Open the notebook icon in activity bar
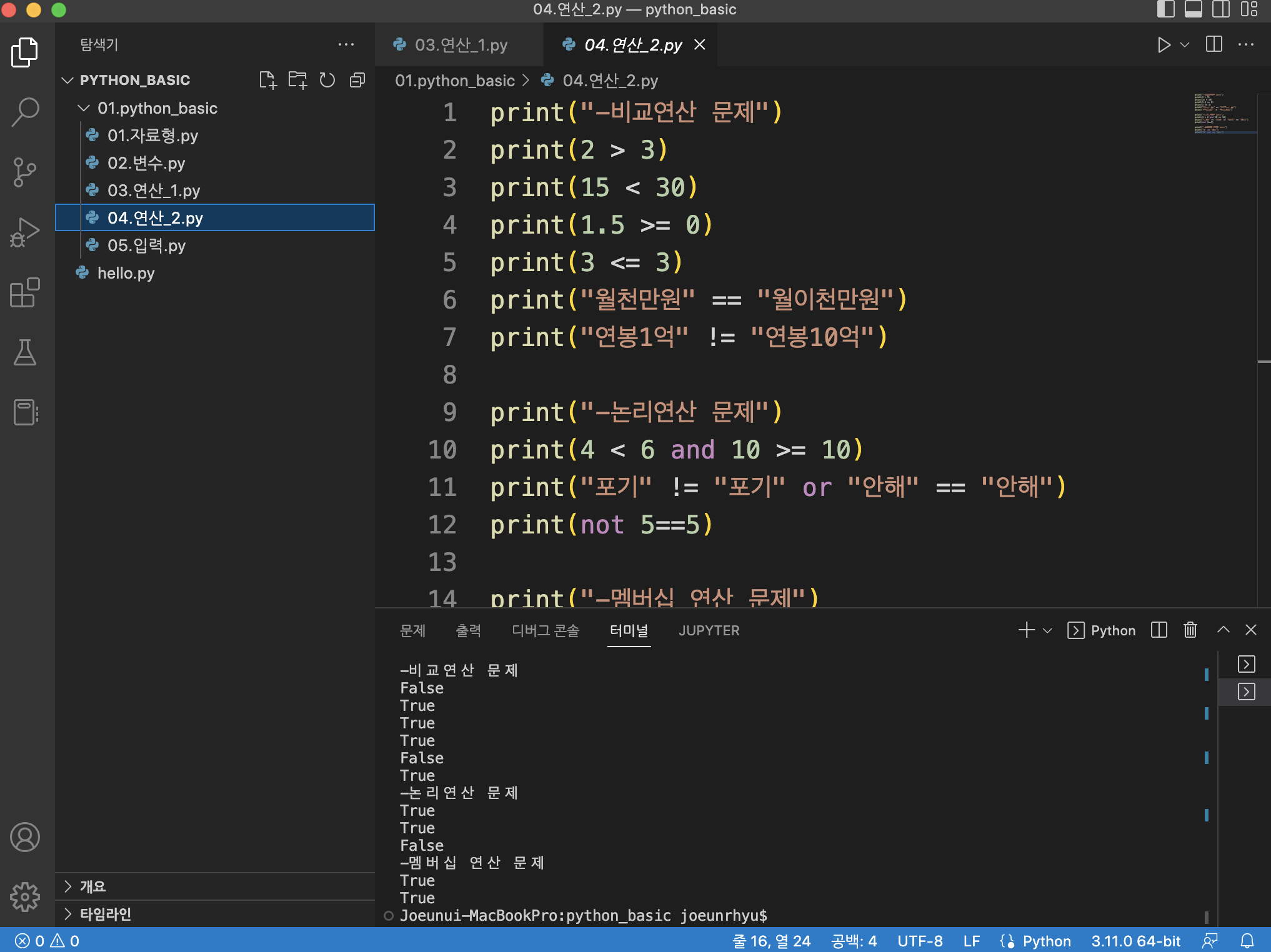 pyautogui.click(x=25, y=412)
